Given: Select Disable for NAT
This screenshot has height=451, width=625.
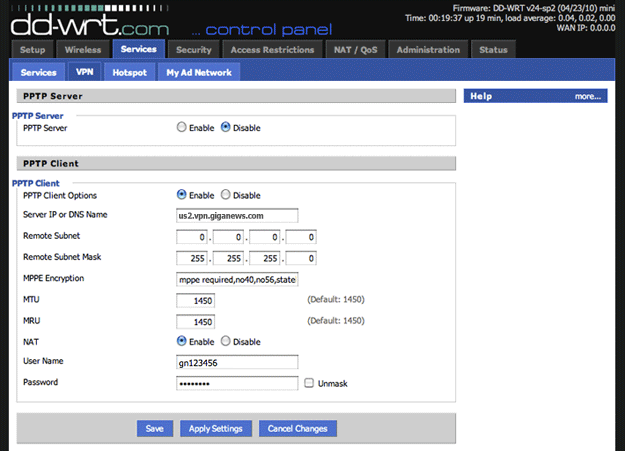Looking at the screenshot, I should pos(226,341).
